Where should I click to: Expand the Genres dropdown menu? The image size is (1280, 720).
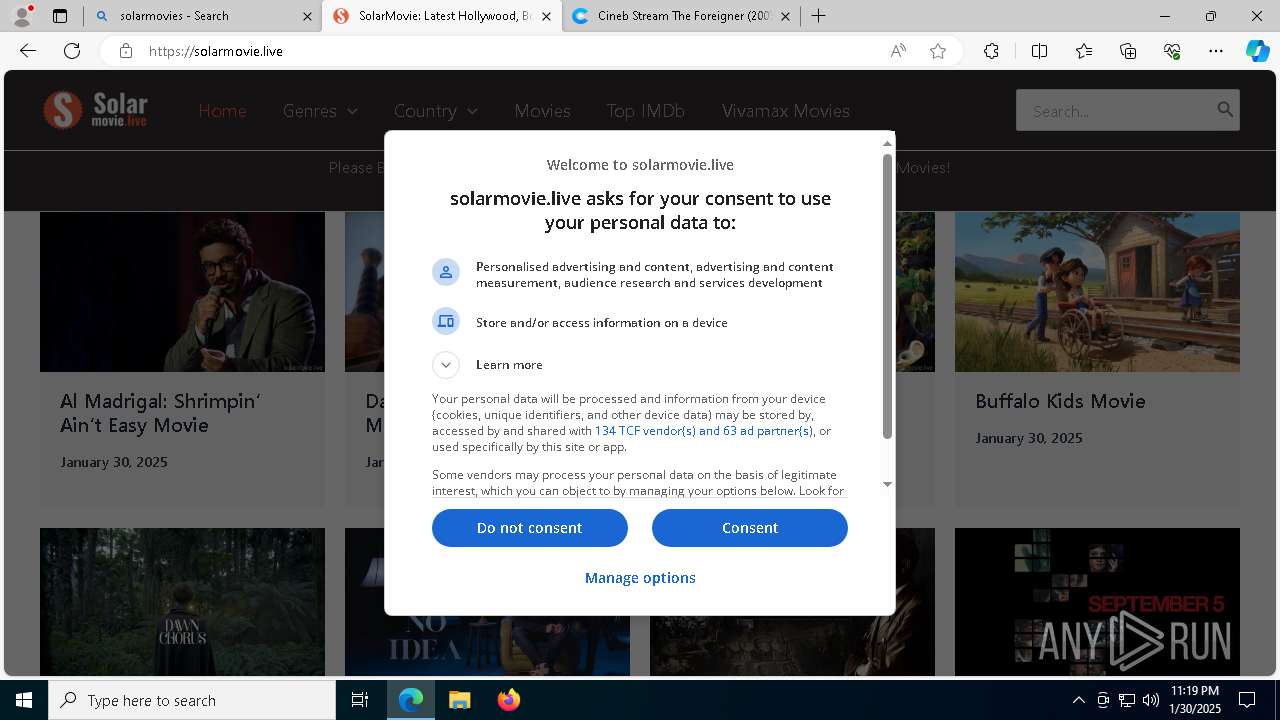[320, 111]
